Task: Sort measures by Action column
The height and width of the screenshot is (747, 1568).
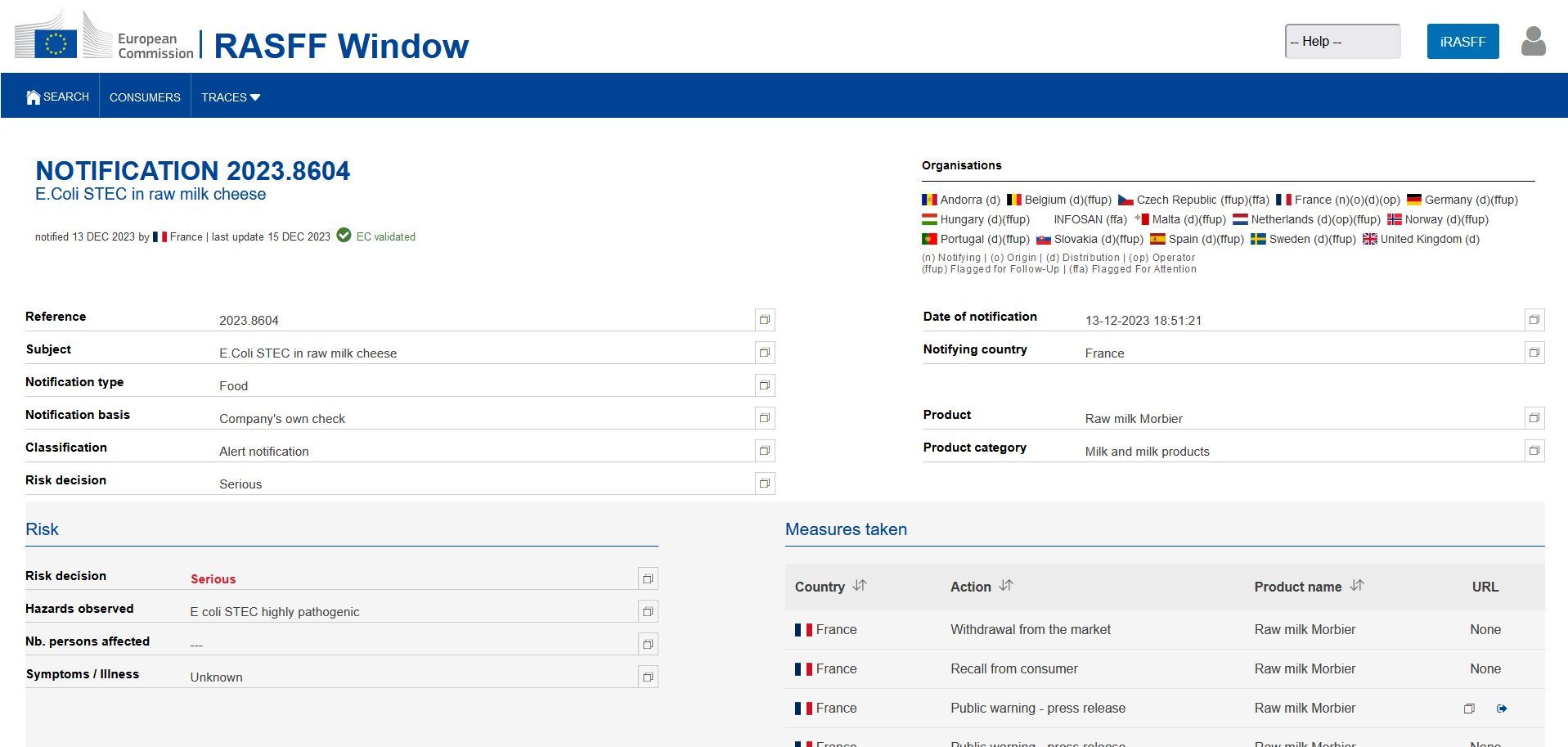Action: tap(1006, 586)
